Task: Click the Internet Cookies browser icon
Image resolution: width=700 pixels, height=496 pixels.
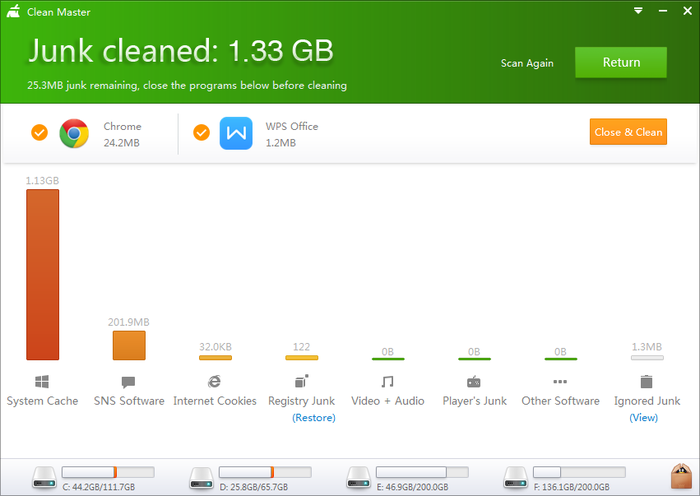Action: click(x=214, y=381)
